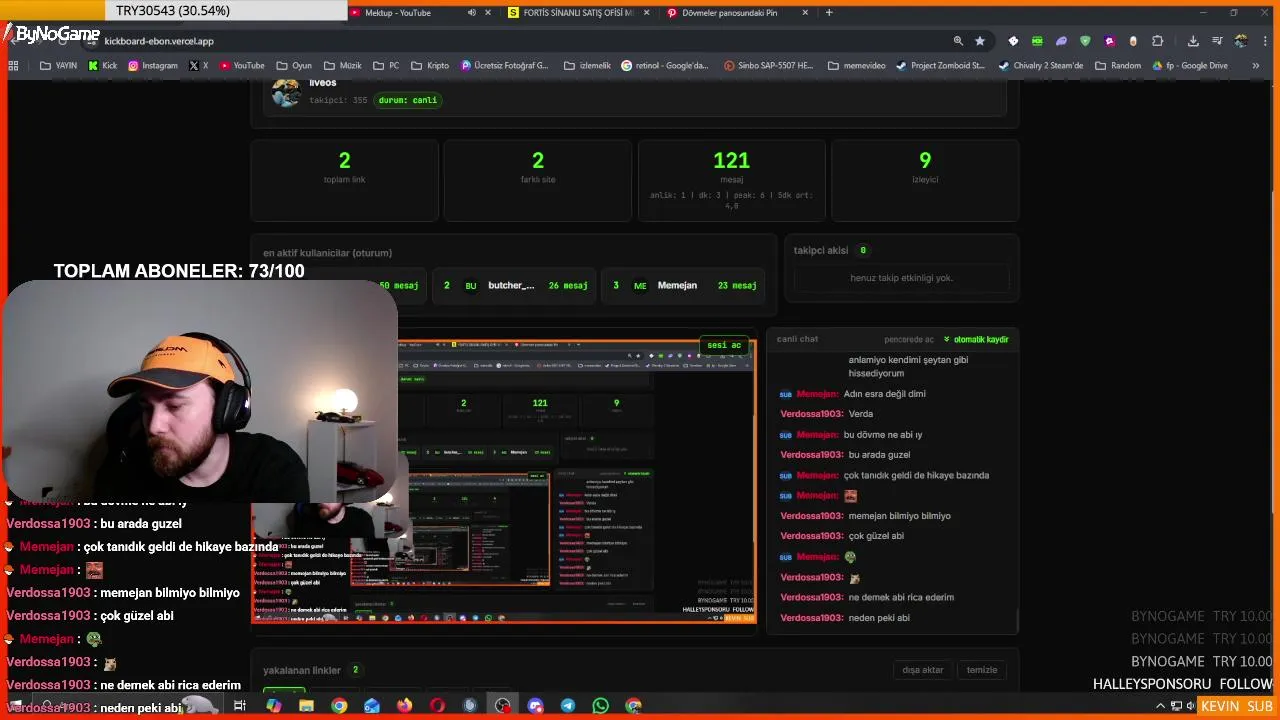This screenshot has height=720, width=1280.
Task: Close the Mektup - YouTube tab
Action: (488, 13)
